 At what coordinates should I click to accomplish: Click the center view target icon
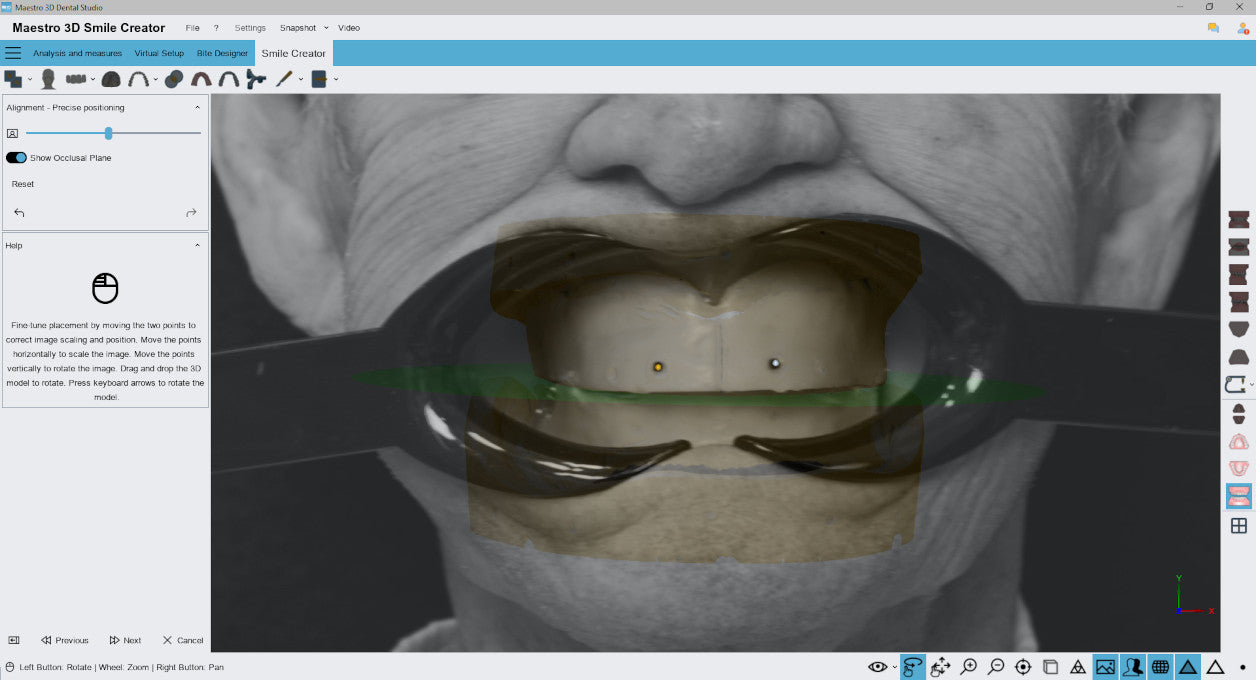(1023, 667)
